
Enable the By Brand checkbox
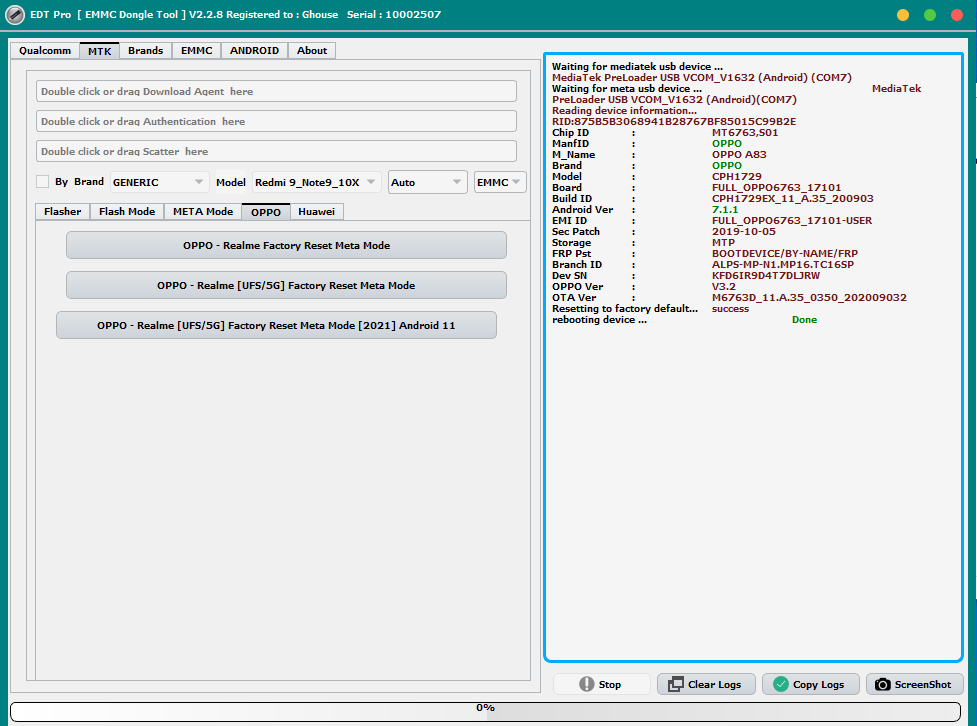point(42,182)
